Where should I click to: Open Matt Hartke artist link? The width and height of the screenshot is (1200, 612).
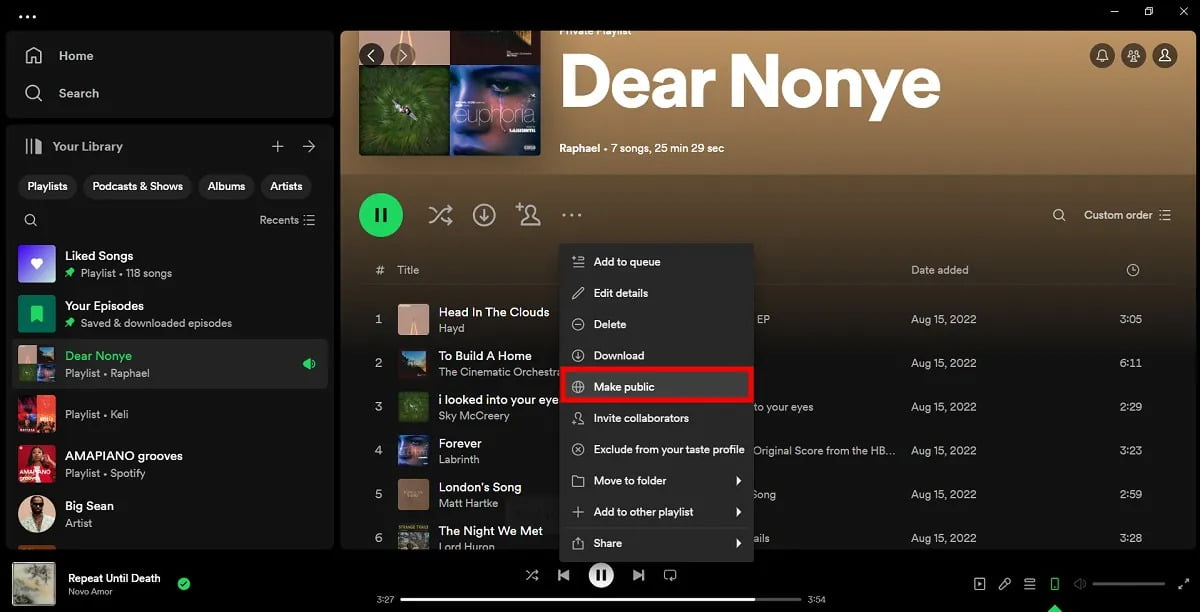[469, 504]
